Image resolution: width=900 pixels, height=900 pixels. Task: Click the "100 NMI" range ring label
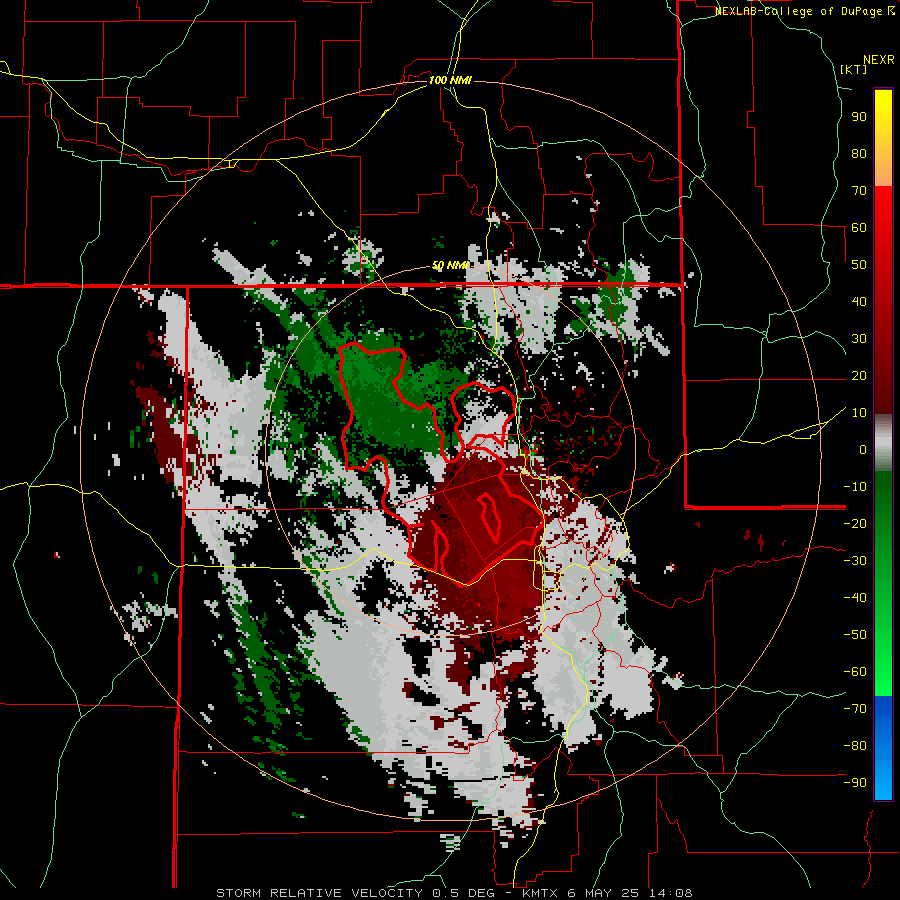coord(451,80)
